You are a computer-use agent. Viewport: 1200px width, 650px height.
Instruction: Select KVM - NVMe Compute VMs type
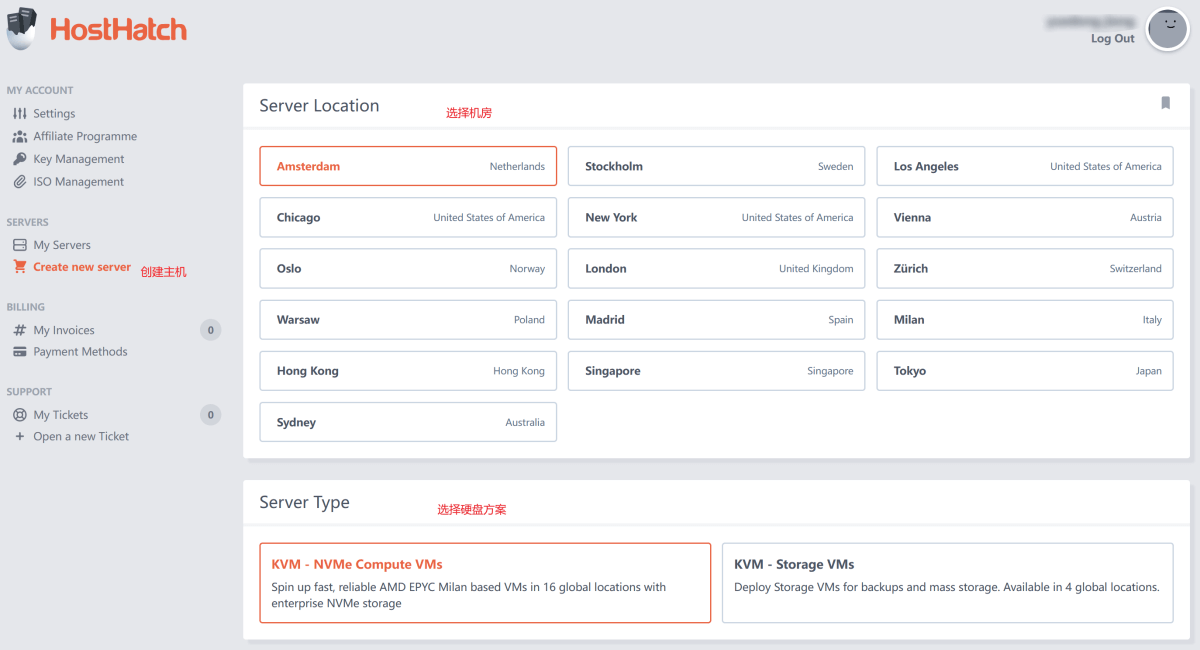click(485, 583)
